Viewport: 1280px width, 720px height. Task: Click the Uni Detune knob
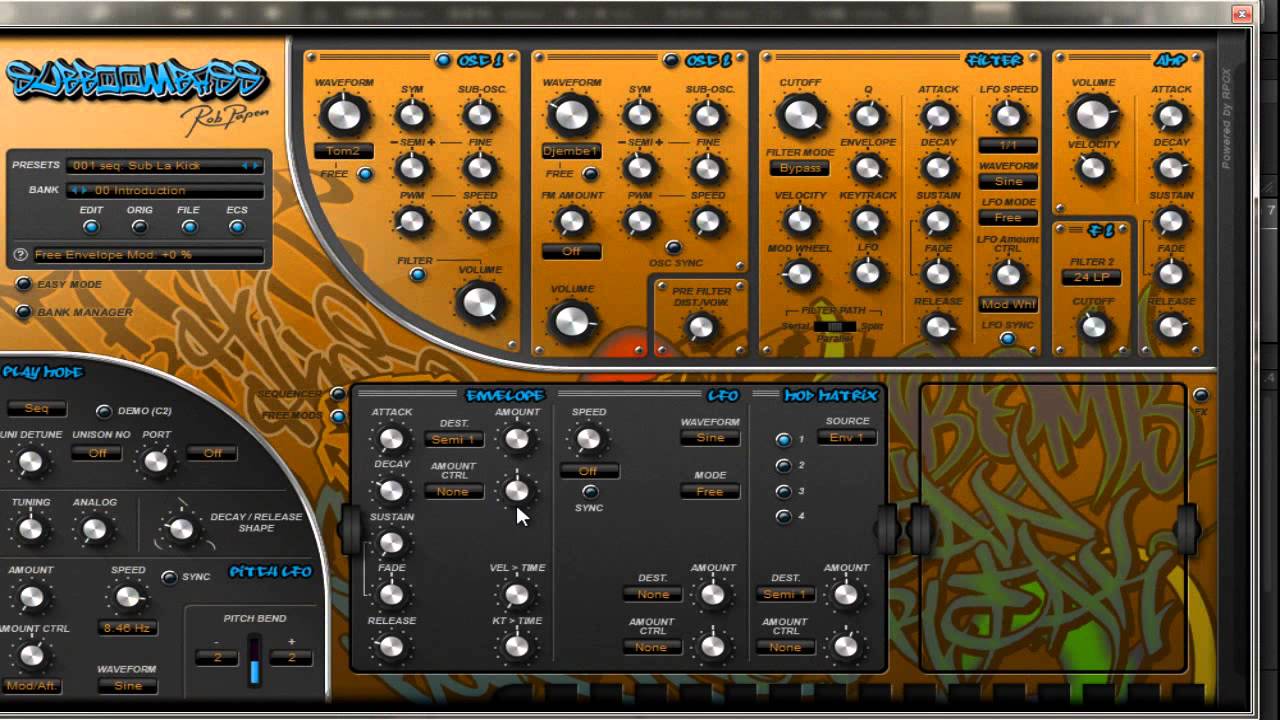pos(31,462)
